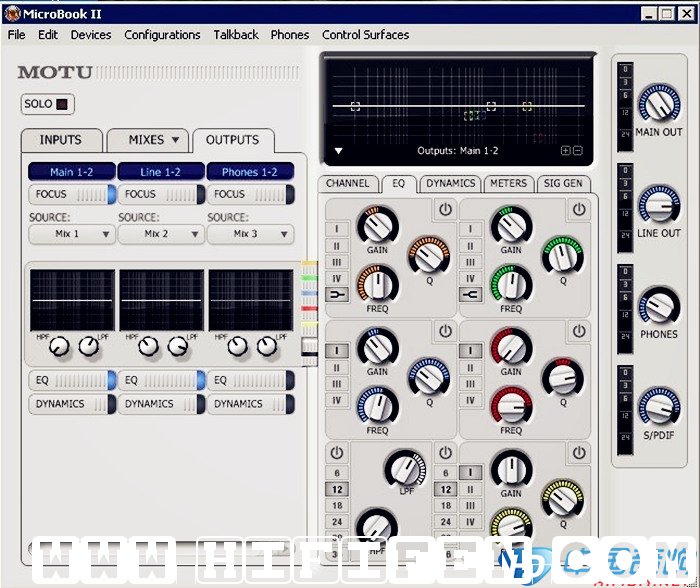Switch to the OUTPUTS tab

(x=233, y=140)
